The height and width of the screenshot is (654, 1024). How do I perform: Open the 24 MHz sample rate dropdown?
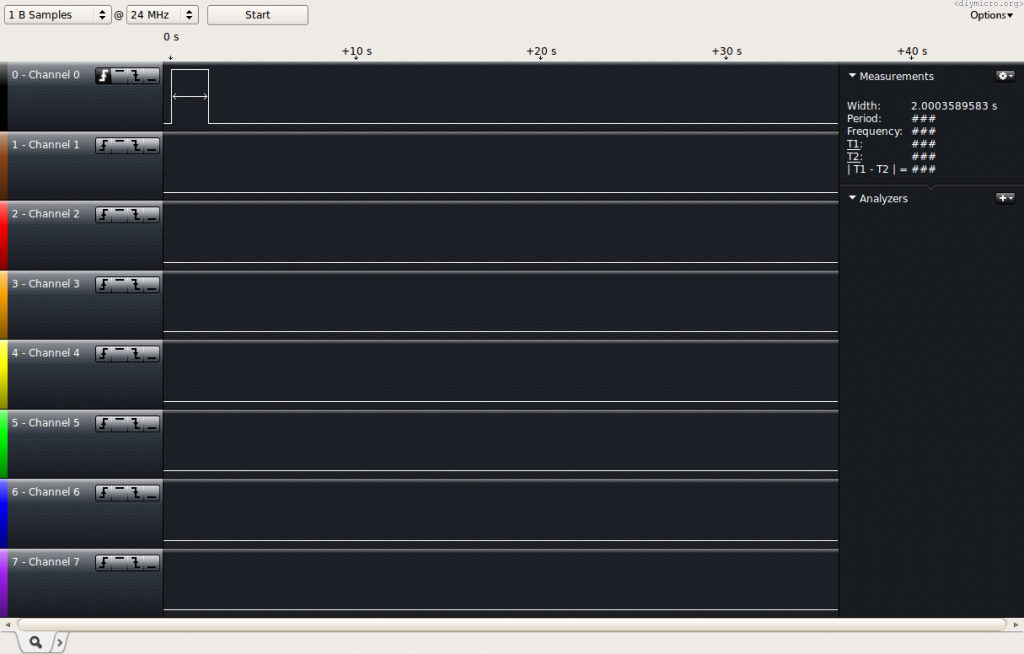point(162,15)
